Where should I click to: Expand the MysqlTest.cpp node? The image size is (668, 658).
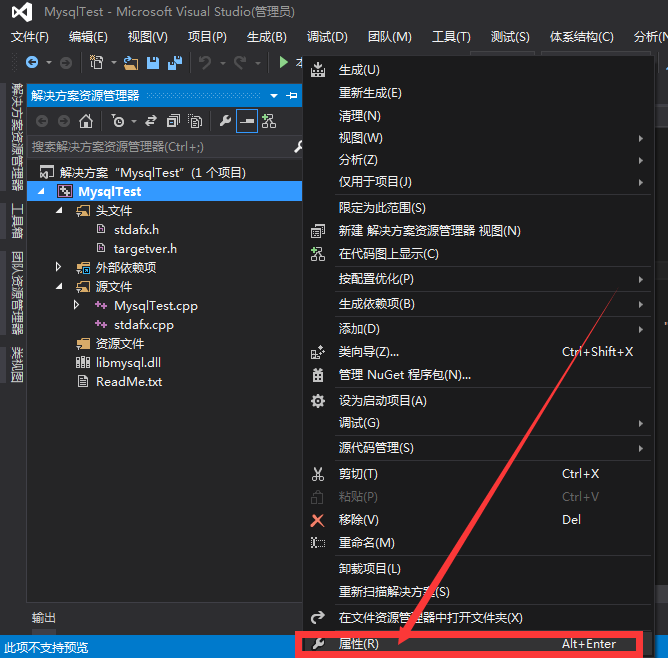(76, 305)
